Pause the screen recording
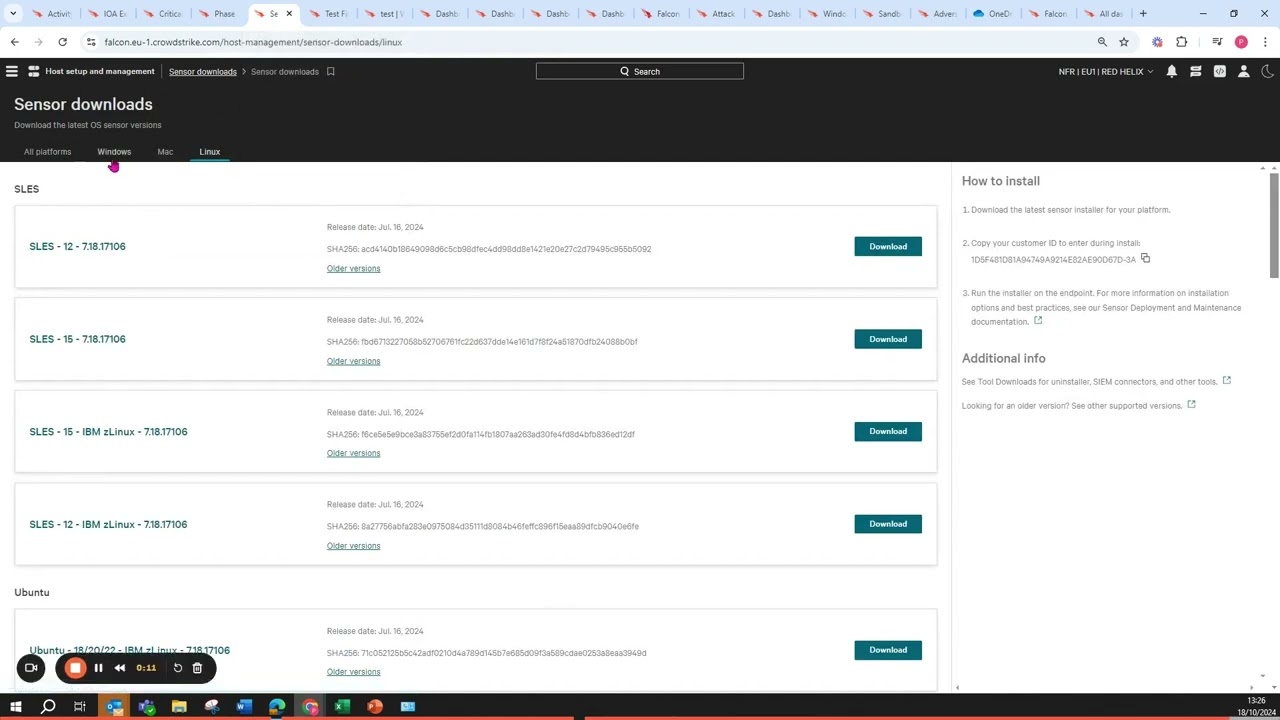Screen dimensions: 1280x720 pos(98,668)
